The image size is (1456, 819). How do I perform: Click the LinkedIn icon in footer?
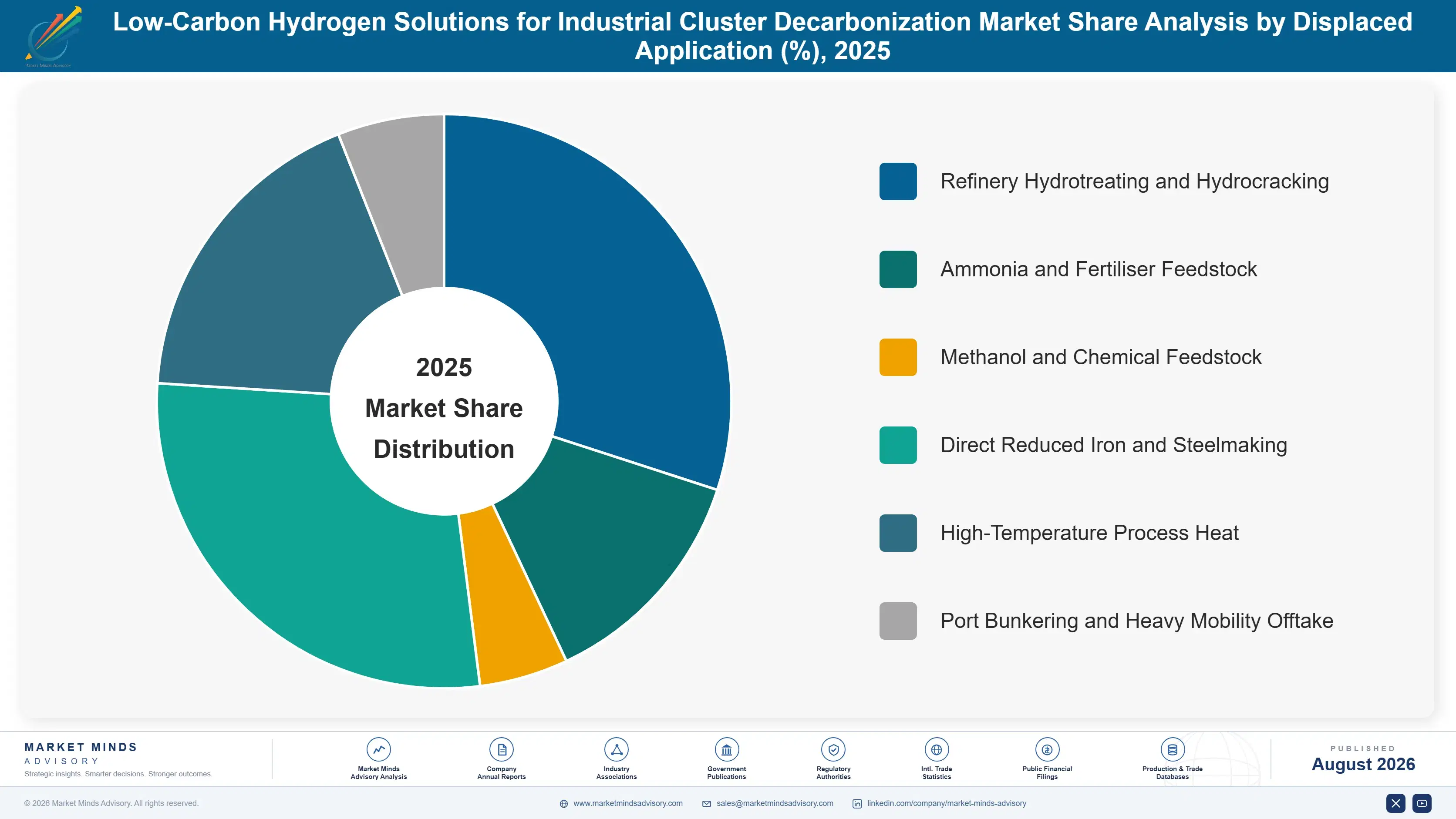pos(857,804)
